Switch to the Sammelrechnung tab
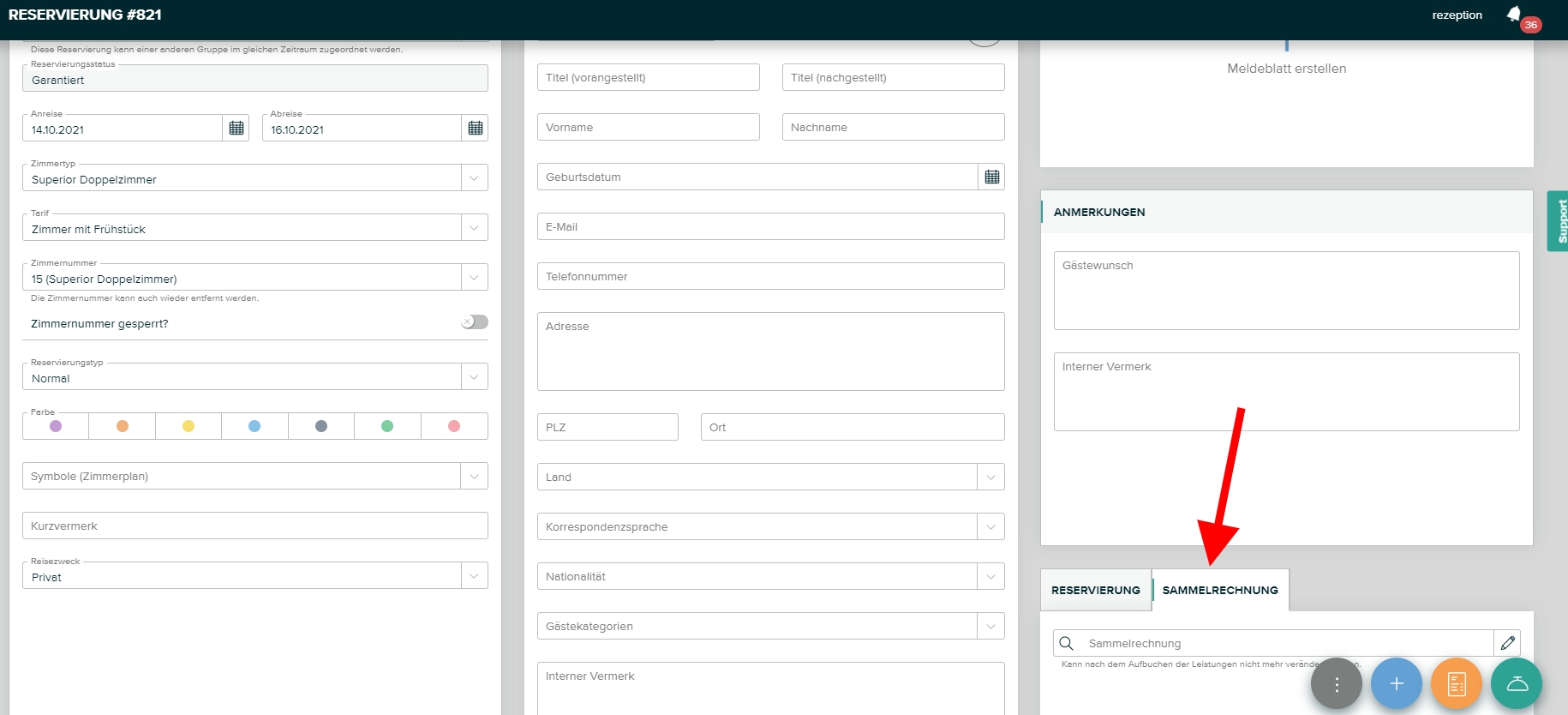 (x=1219, y=591)
